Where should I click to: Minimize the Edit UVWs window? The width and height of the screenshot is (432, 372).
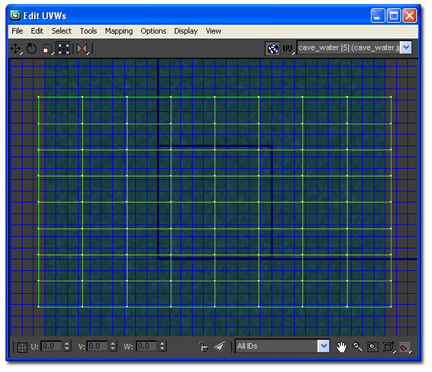378,16
